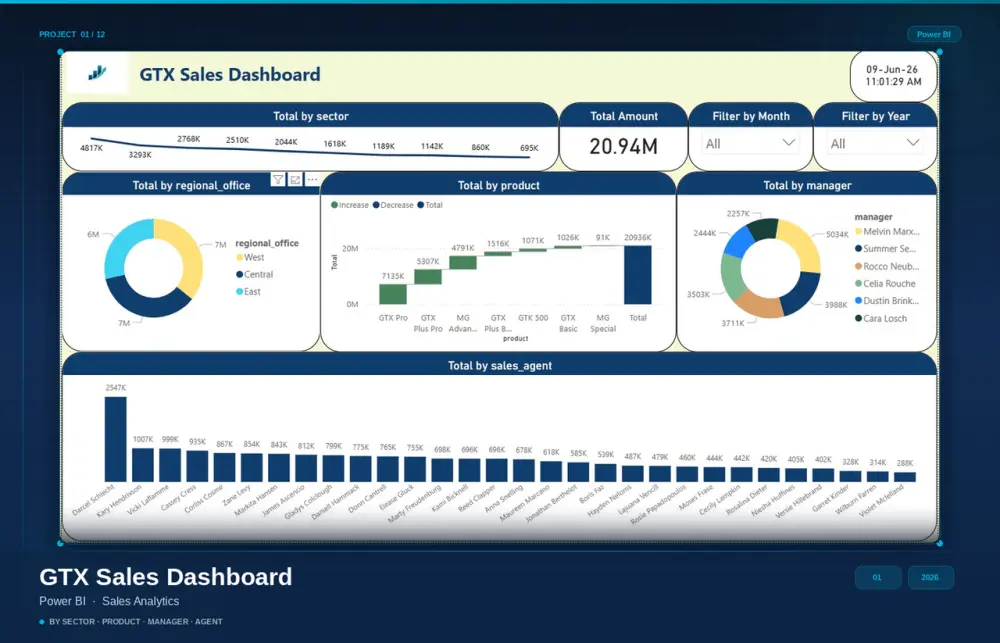Click the Increase legend entry
Screen dimensions: 1000x643
click(349, 205)
